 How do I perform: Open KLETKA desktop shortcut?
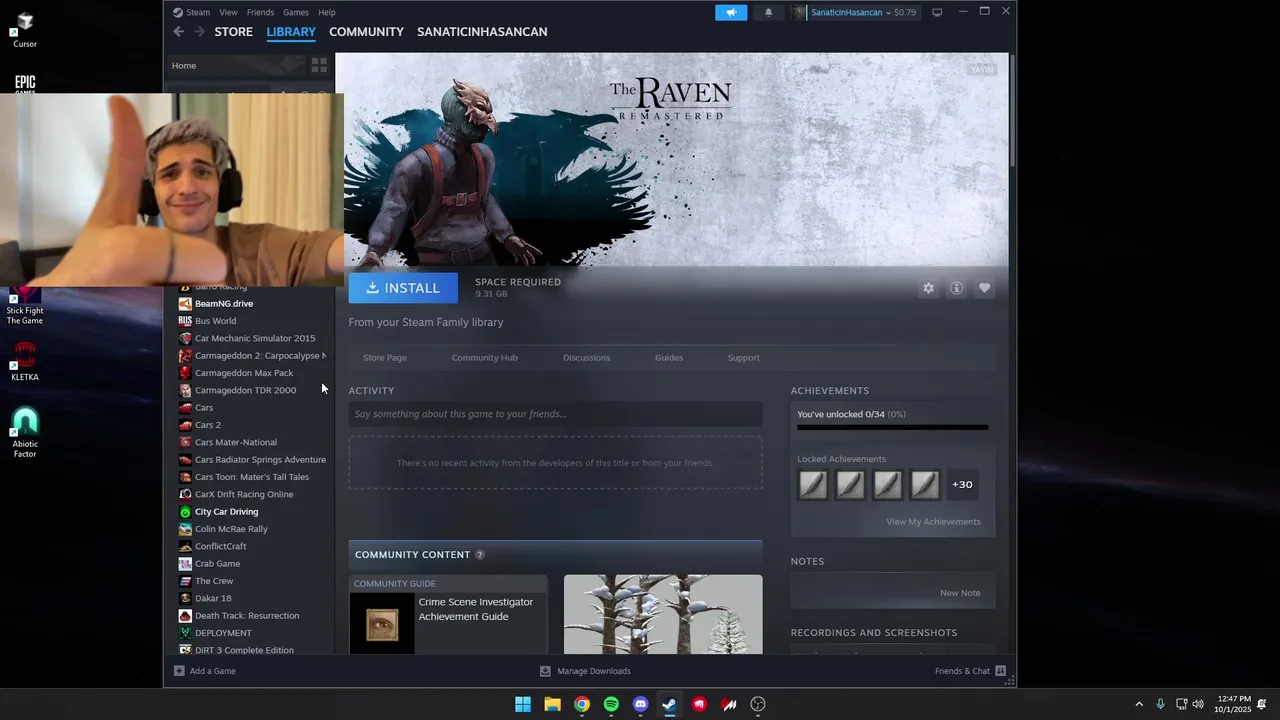(25, 362)
